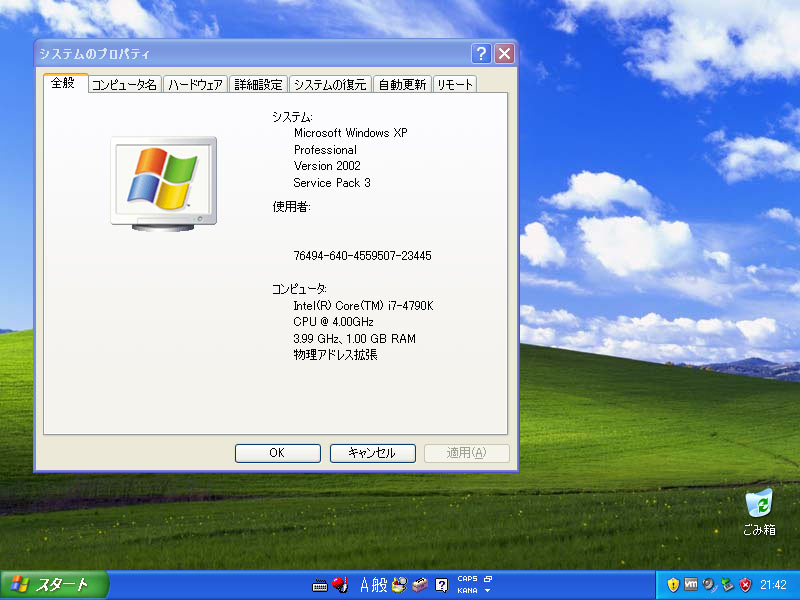Open the IME tools toolbox icon
This screenshot has width=800, height=600.
pos(420,585)
